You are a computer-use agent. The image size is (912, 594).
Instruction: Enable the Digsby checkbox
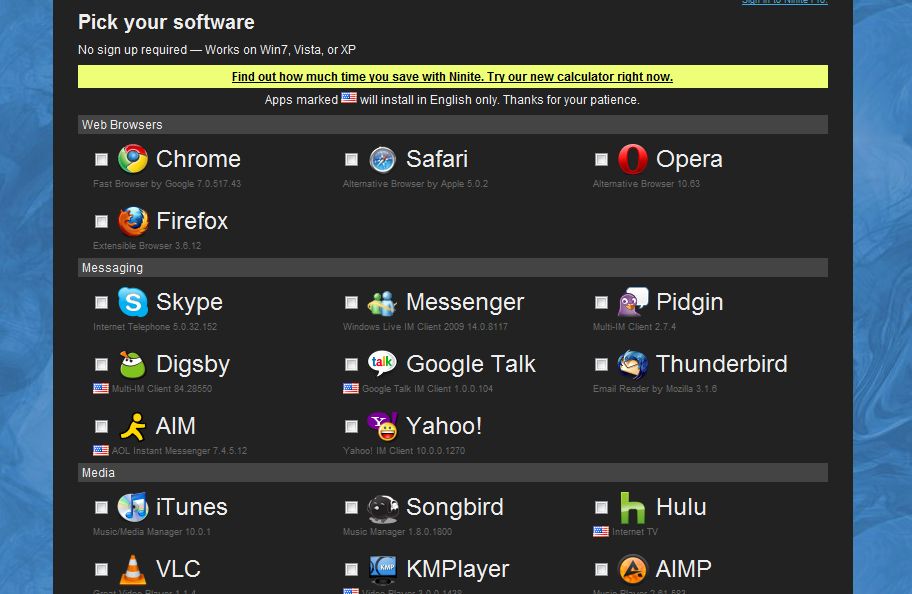tap(101, 365)
